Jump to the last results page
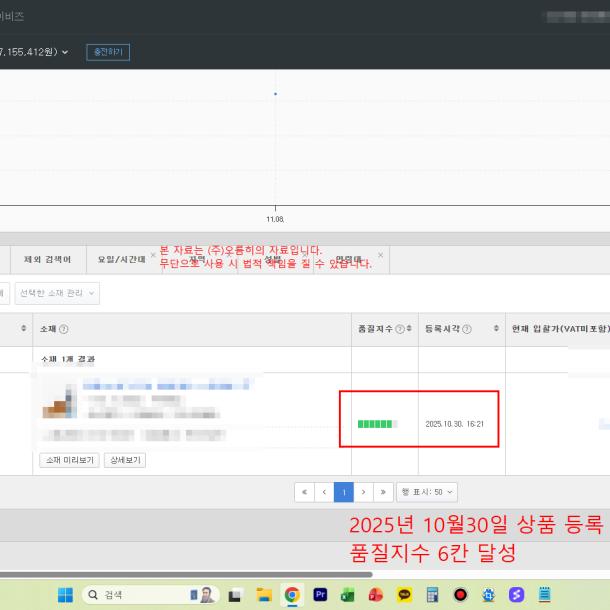Image resolution: width=610 pixels, height=610 pixels. pos(384,492)
